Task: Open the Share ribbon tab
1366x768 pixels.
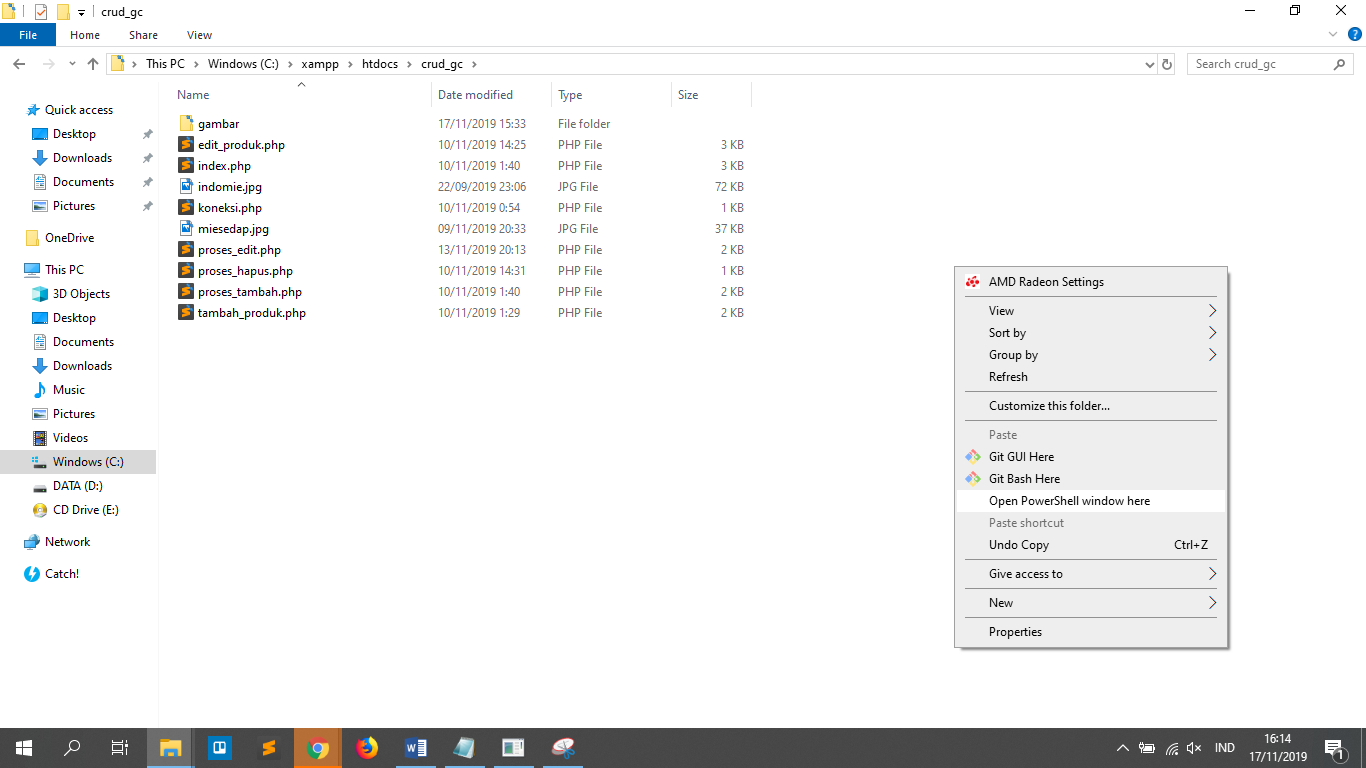Action: pos(143,35)
